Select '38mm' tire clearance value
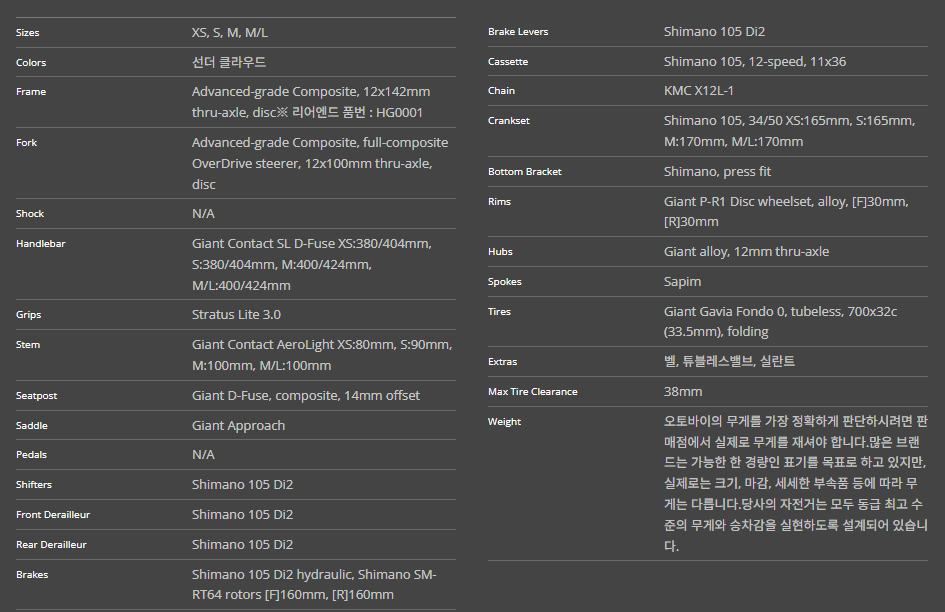Viewport: 945px width, 612px height. (683, 391)
